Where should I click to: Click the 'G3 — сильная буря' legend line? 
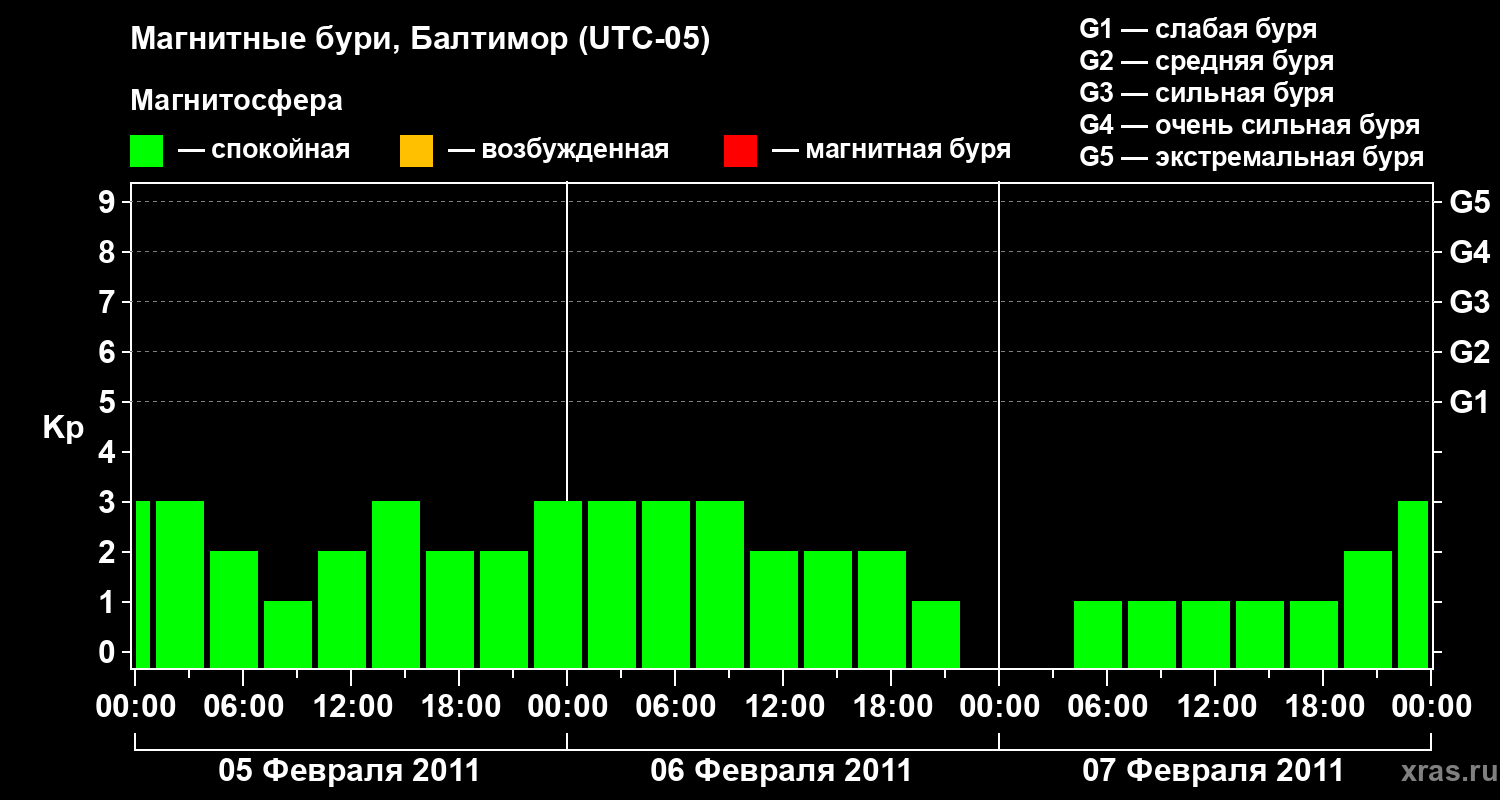click(1206, 93)
